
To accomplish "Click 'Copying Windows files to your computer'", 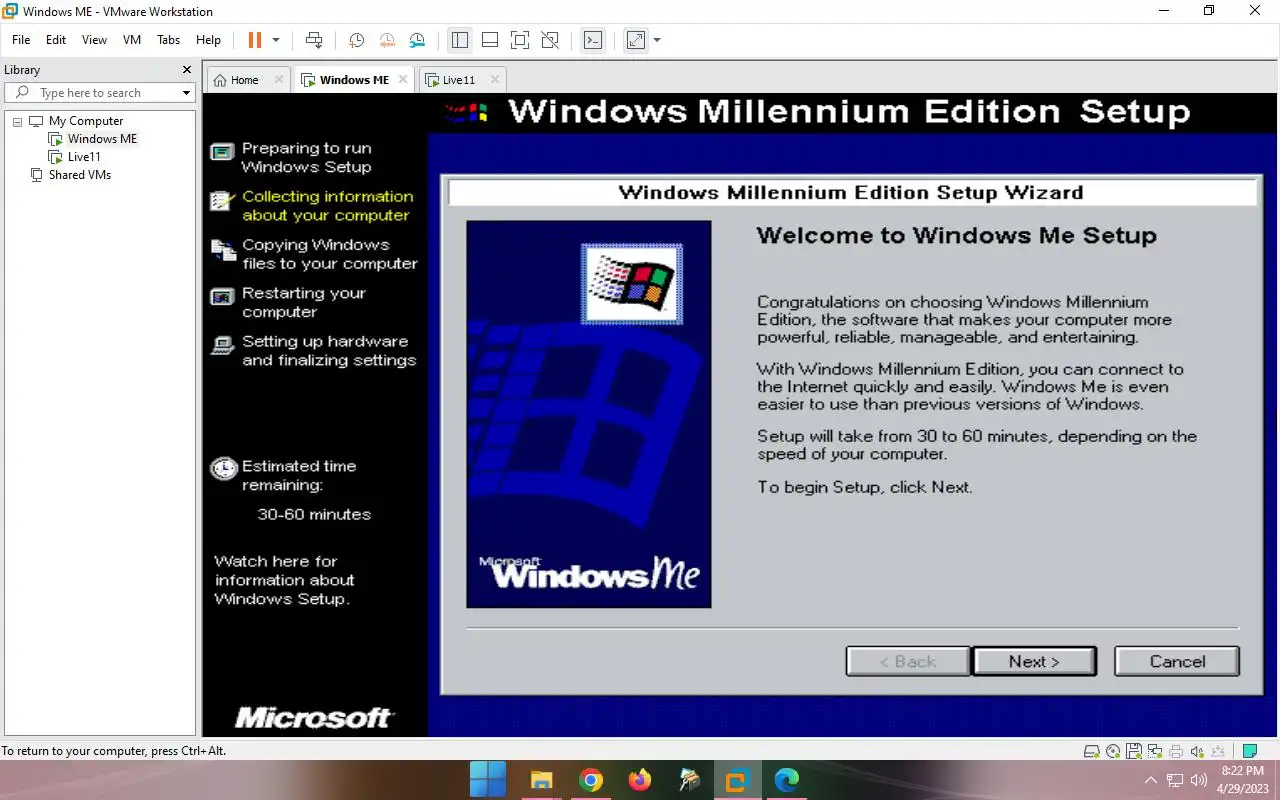I will click(x=329, y=254).
